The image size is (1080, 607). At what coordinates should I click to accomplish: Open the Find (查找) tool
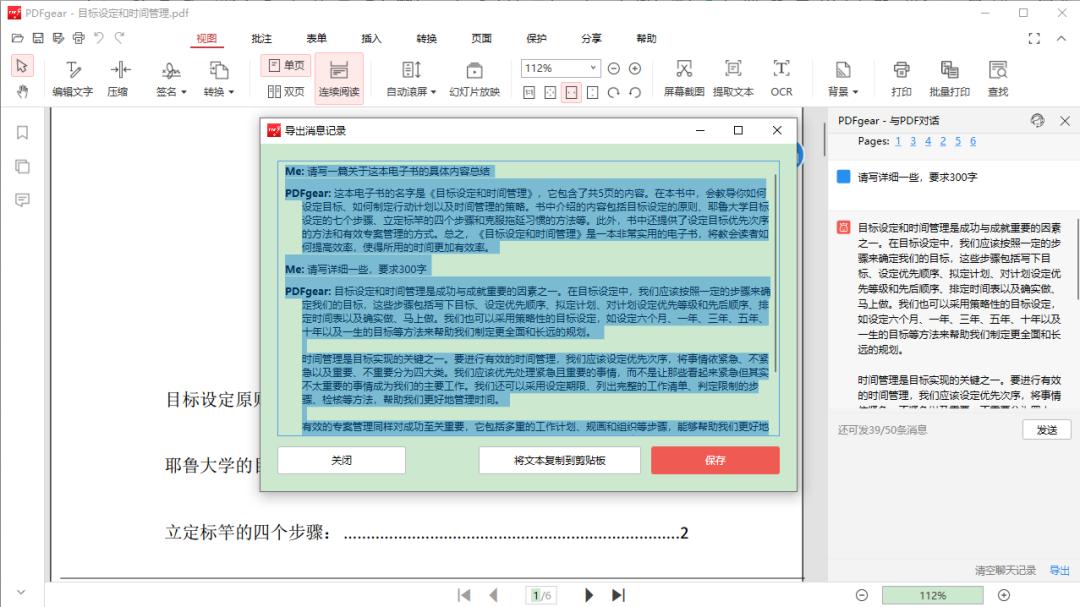pyautogui.click(x=998, y=79)
